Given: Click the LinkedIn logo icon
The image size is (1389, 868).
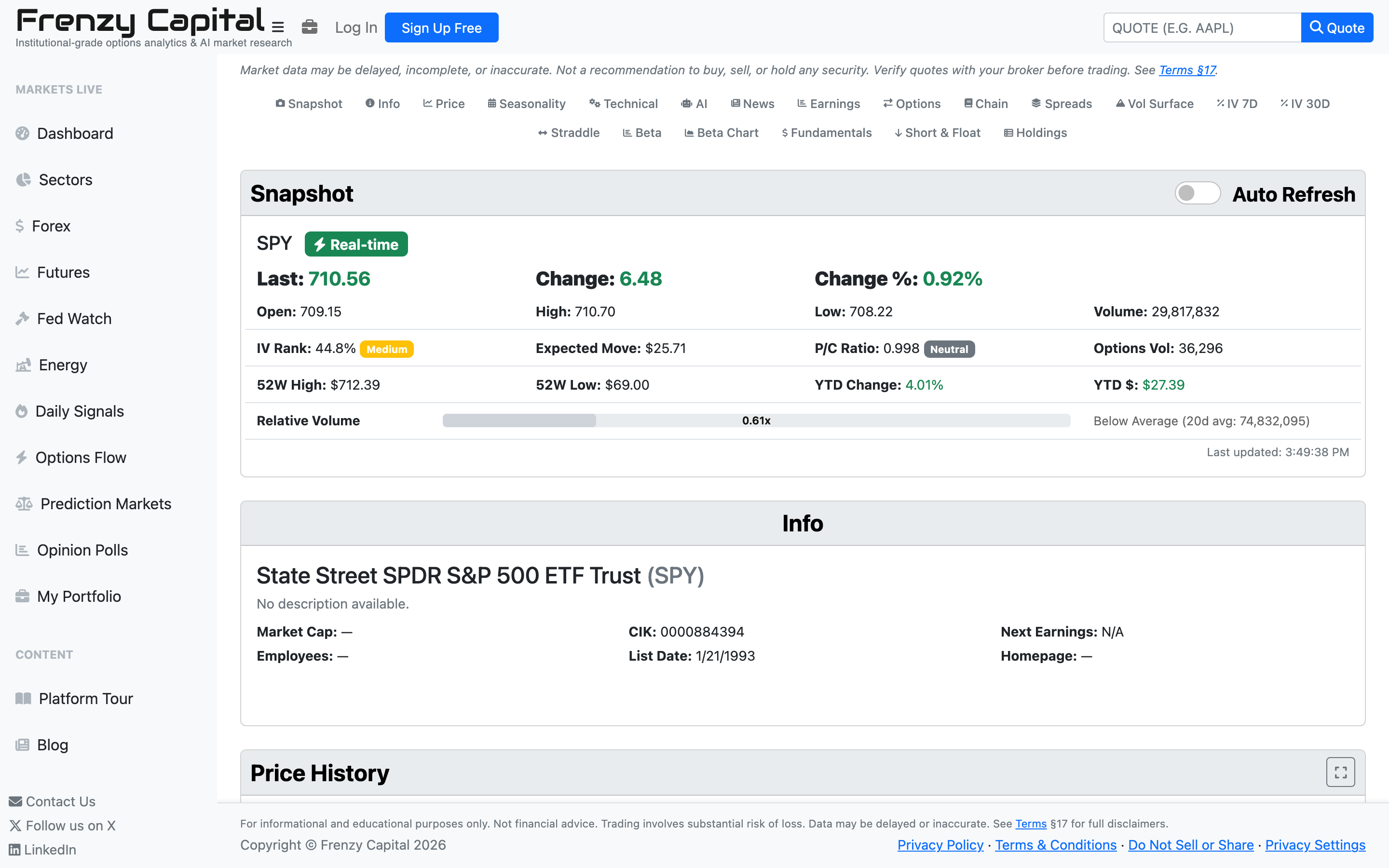Looking at the screenshot, I should 15,850.
